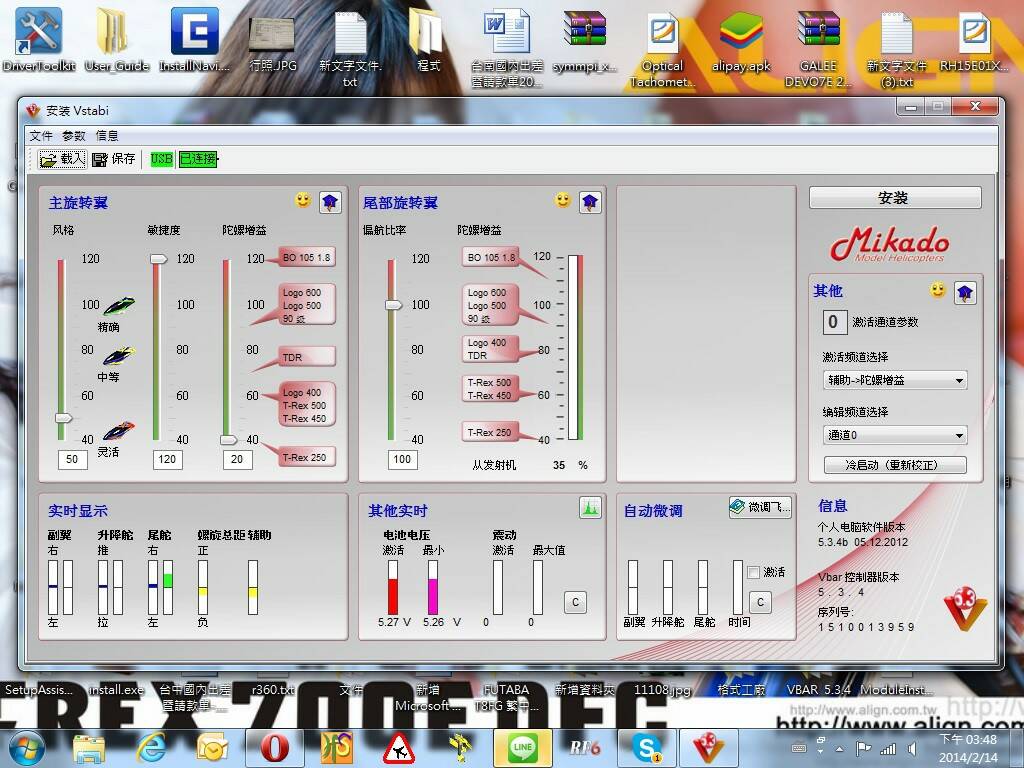Viewport: 1024px width, 768px height.
Task: Open the graduation cap icon in 其他 panel
Action: point(965,292)
